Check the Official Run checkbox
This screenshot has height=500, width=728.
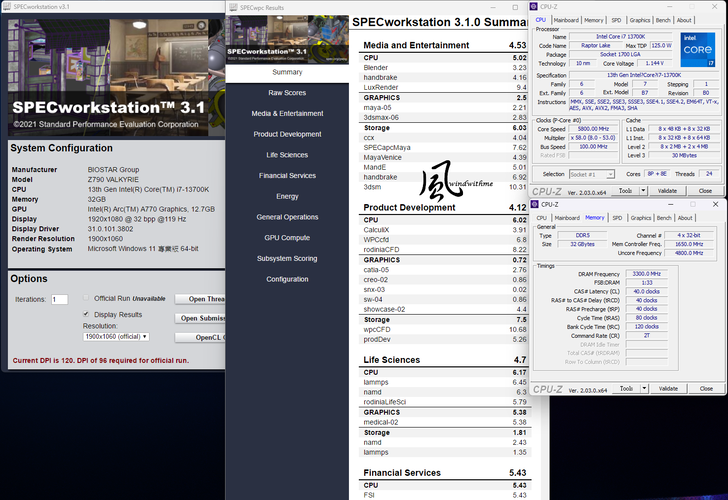coord(86,298)
